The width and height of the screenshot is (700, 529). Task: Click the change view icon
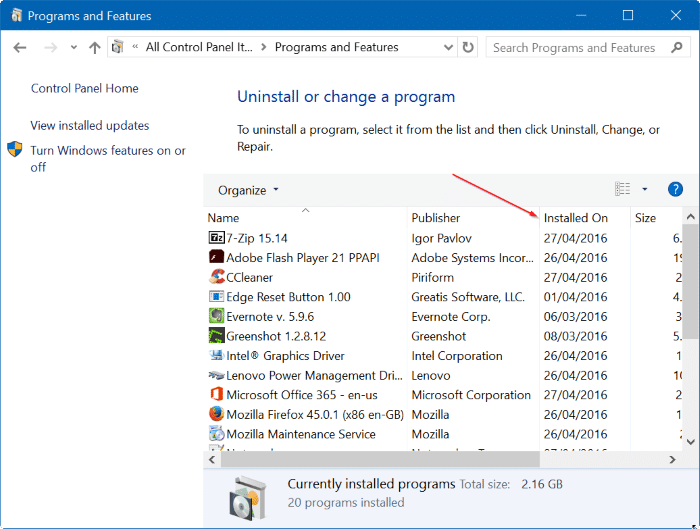[x=622, y=189]
